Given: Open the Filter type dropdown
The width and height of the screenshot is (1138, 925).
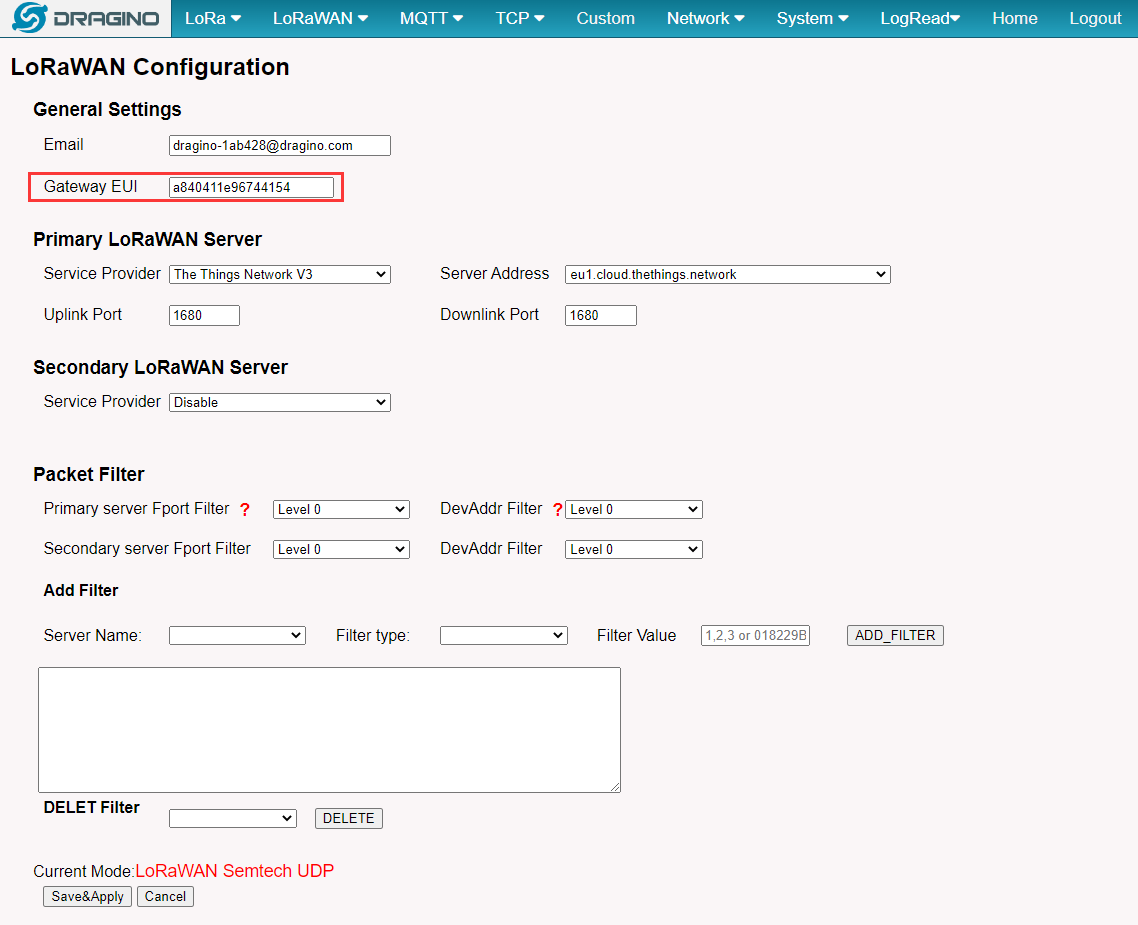Looking at the screenshot, I should point(504,636).
